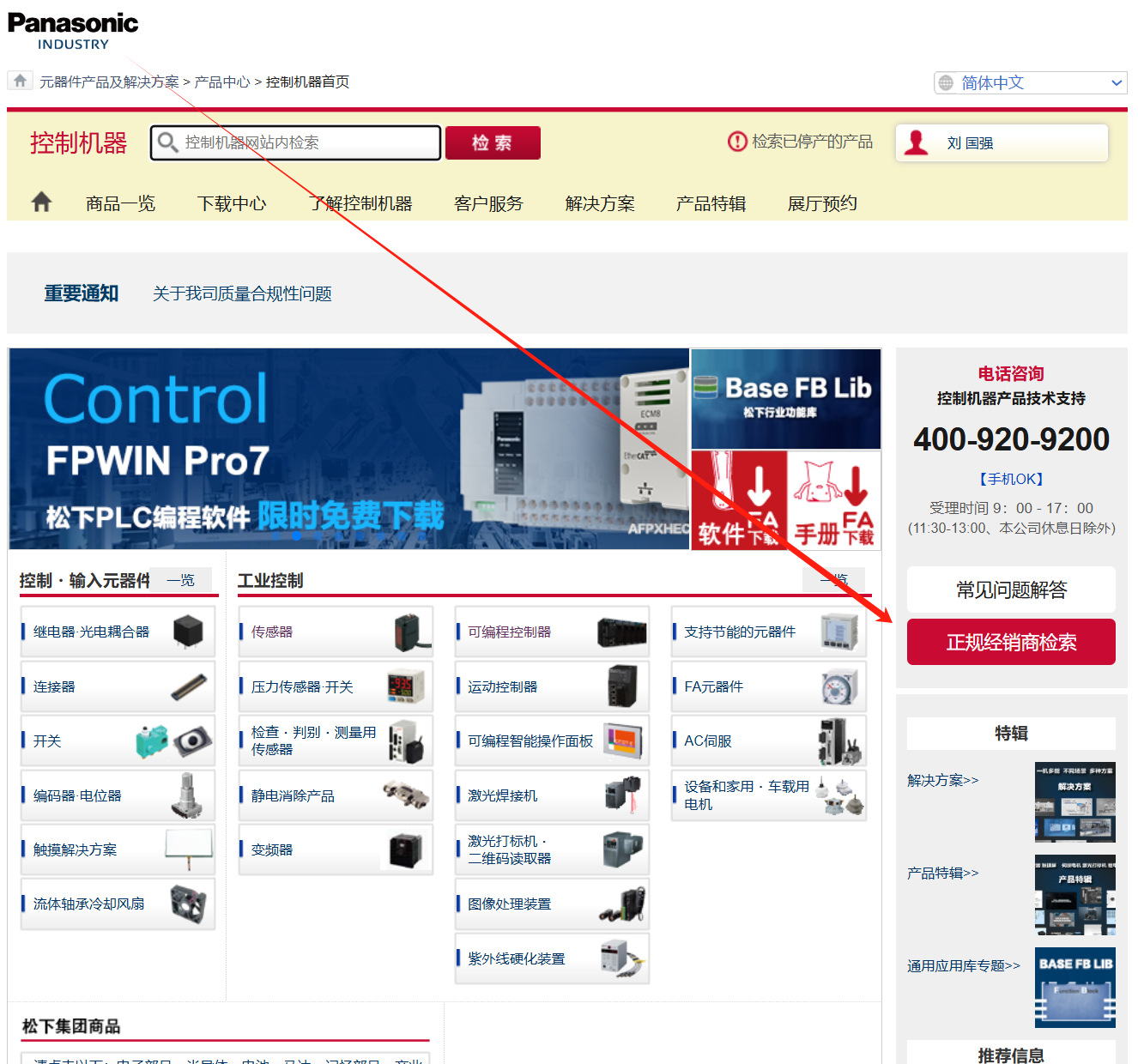Viewport: 1138px width, 1064px height.
Task: Click the 触摸解决方案 panel image
Action: [189, 849]
